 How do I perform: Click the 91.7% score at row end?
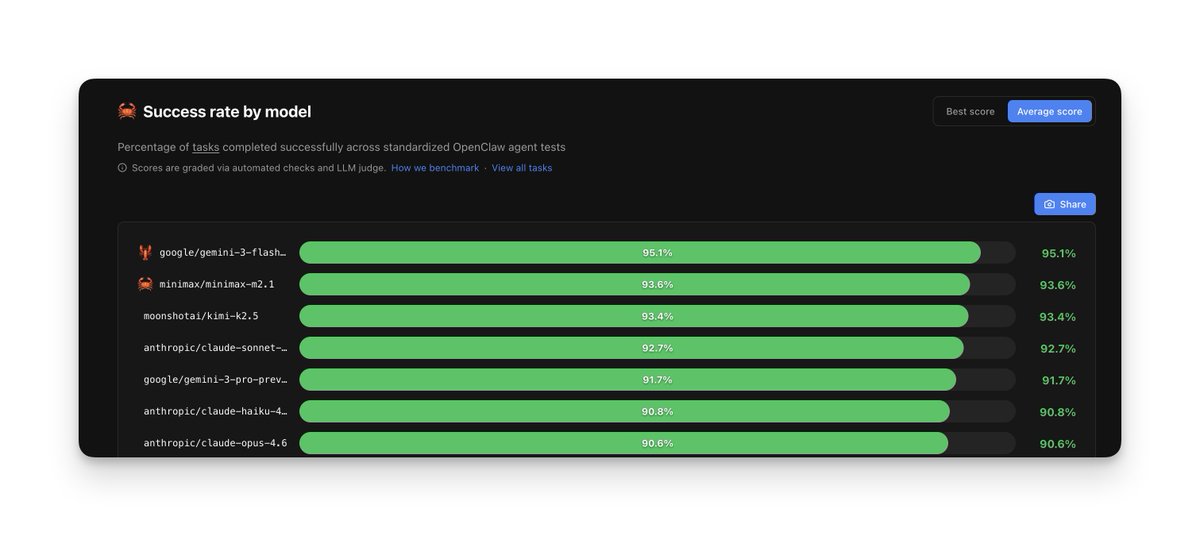[x=1058, y=380]
